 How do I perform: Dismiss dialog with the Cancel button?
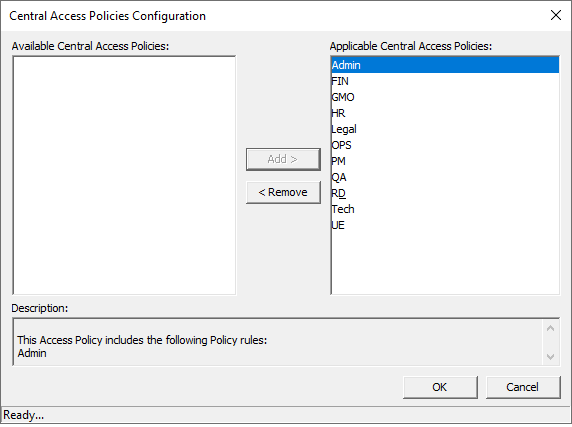coord(523,387)
